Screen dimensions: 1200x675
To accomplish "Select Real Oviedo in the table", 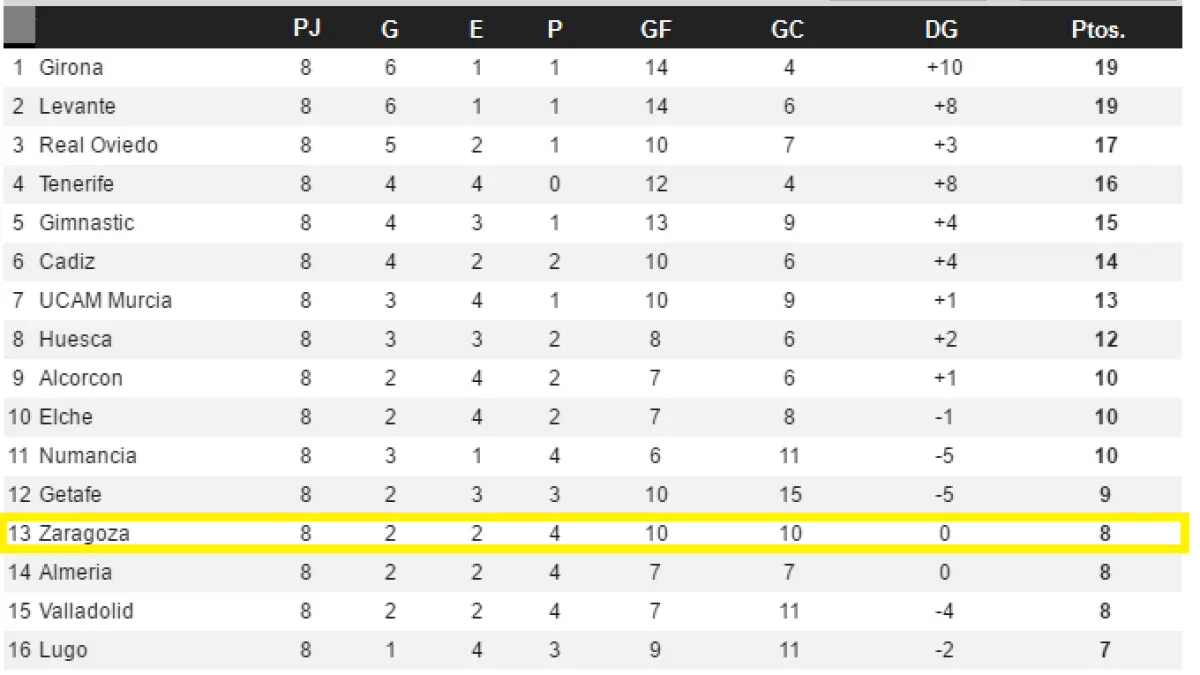I will point(98,146).
